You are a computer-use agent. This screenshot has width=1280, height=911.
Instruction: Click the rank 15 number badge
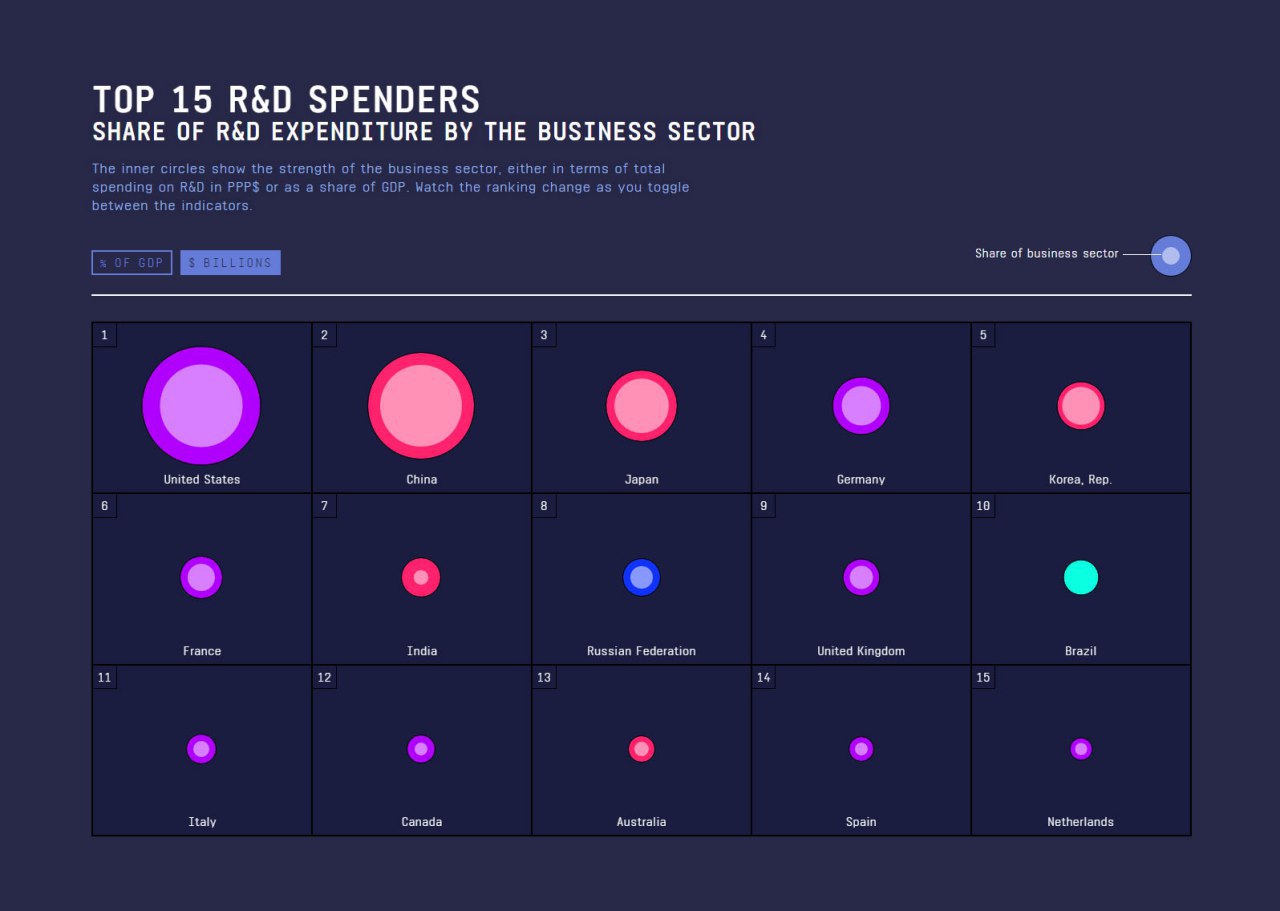tap(983, 678)
